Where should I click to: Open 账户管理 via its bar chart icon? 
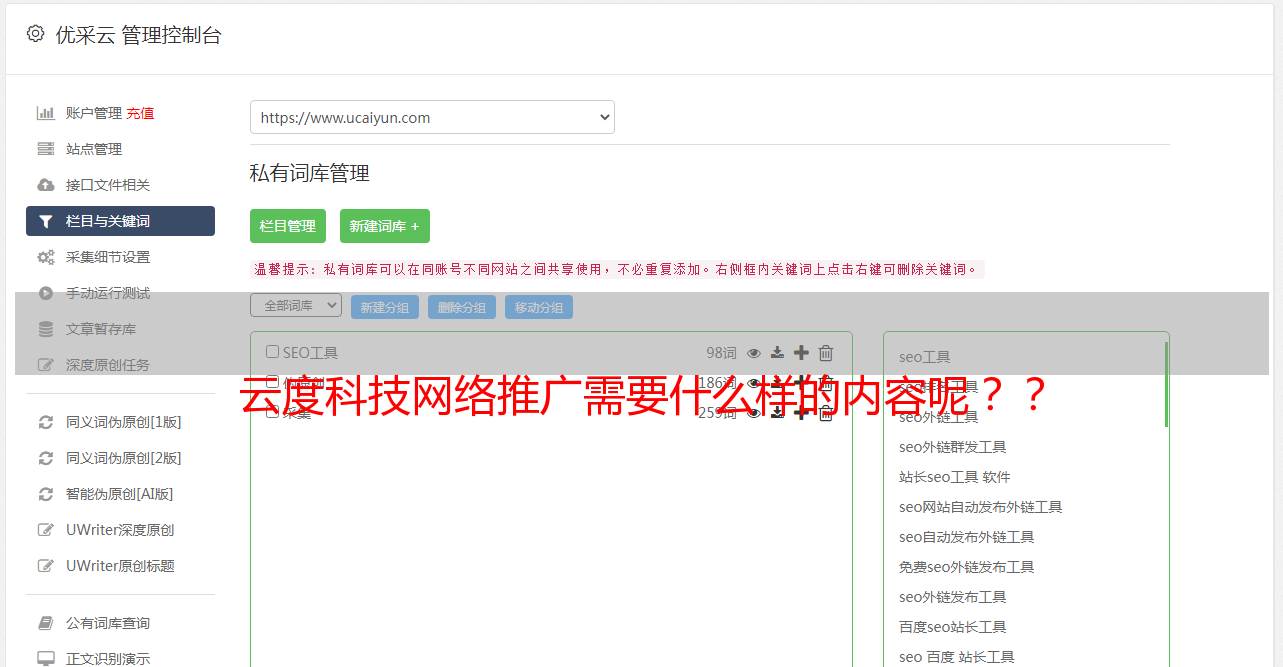click(x=45, y=113)
